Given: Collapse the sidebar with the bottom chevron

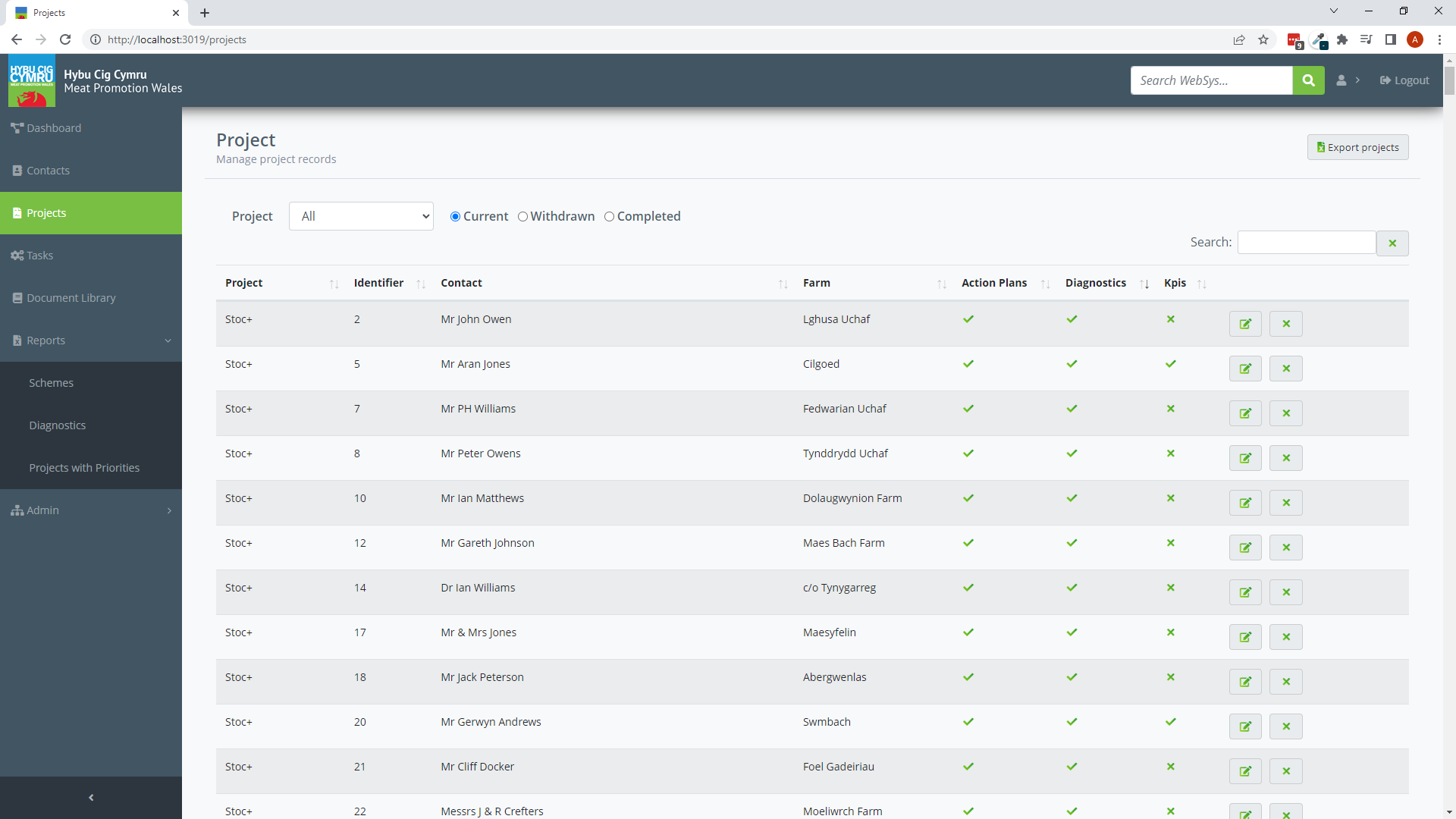Looking at the screenshot, I should tap(91, 797).
